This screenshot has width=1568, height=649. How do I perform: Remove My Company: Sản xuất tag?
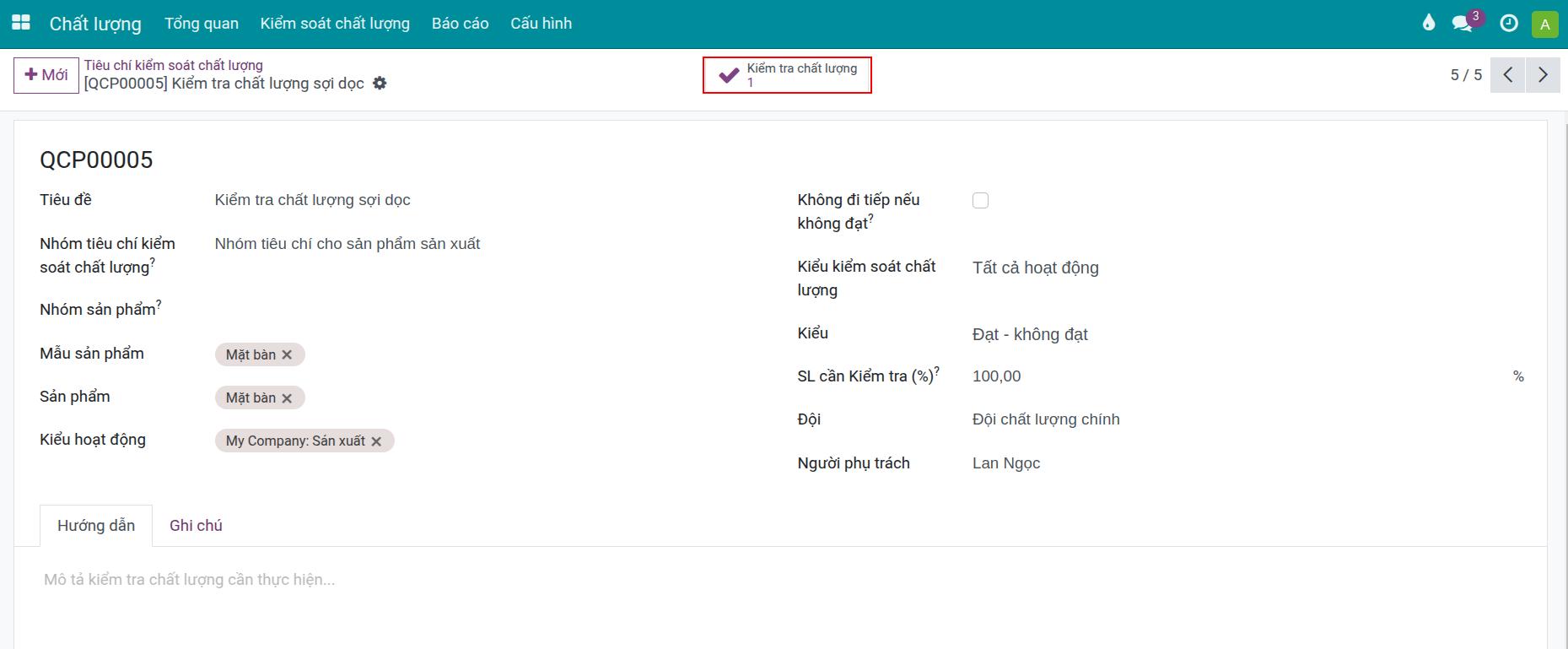click(x=376, y=441)
